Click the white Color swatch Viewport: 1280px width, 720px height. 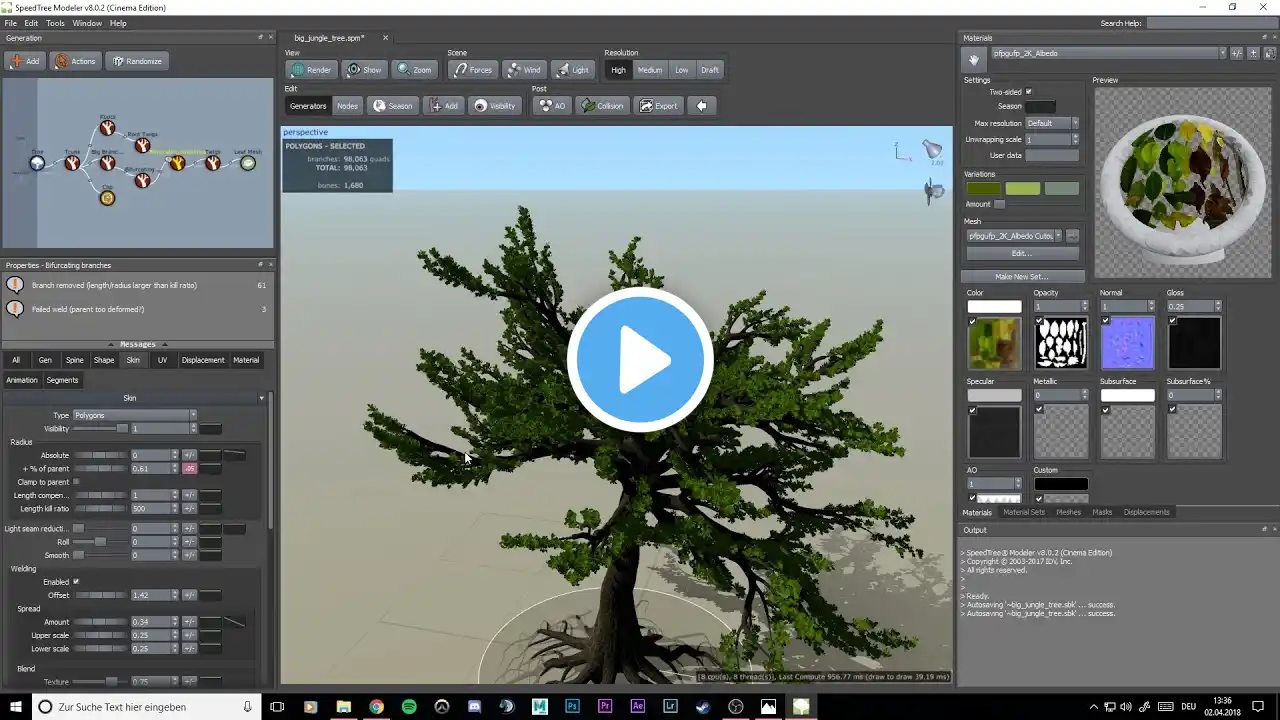point(994,306)
